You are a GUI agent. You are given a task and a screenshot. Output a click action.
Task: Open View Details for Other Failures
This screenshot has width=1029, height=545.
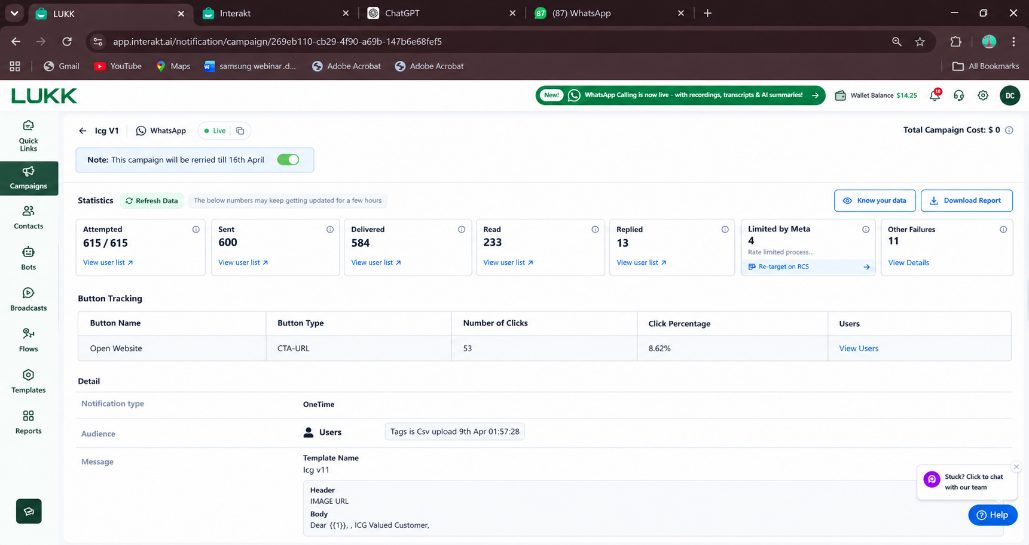(908, 263)
